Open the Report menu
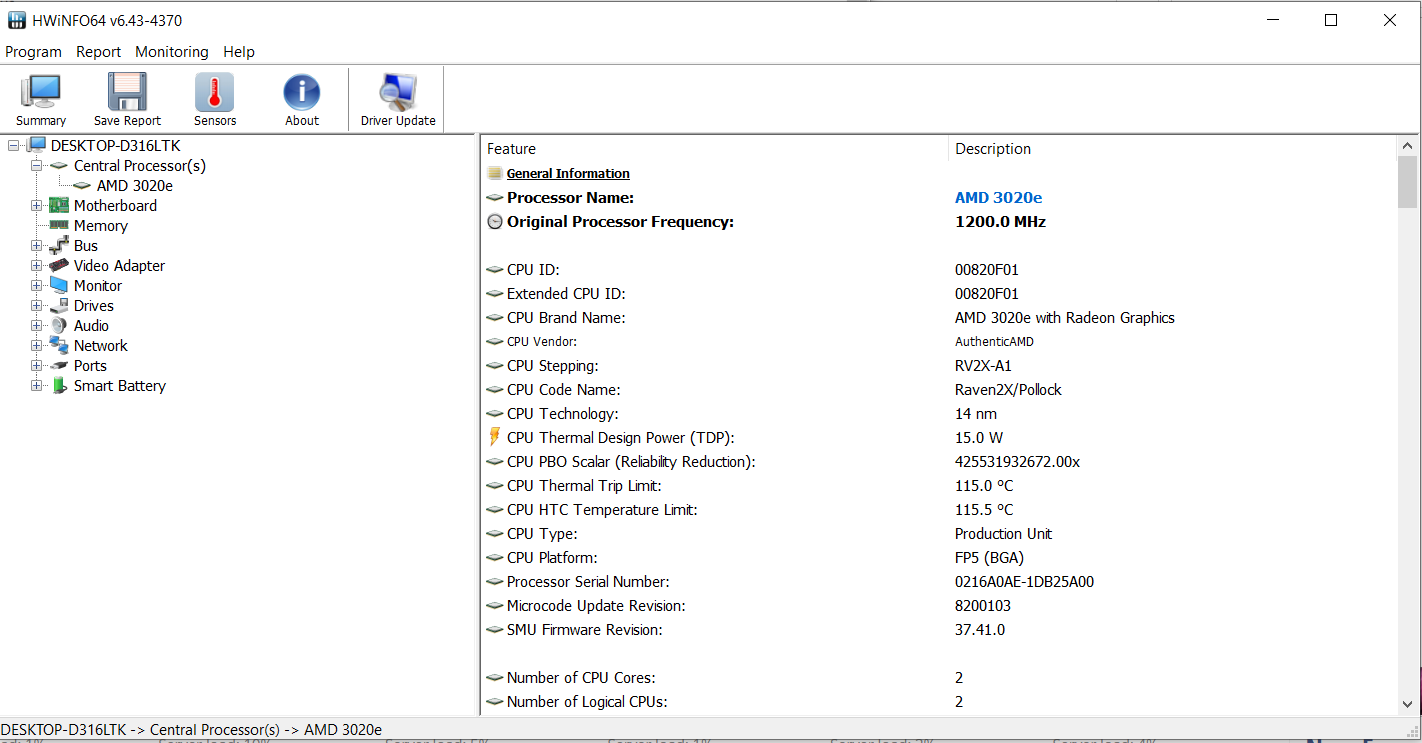Image resolution: width=1422 pixels, height=743 pixels. click(99, 52)
